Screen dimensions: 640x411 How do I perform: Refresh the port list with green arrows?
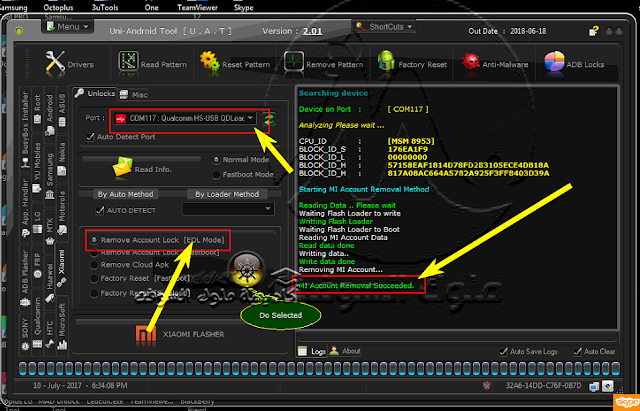[x=269, y=118]
